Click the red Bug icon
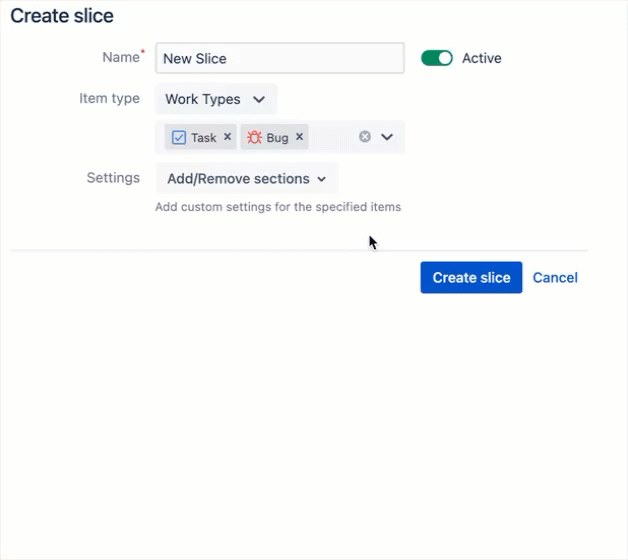This screenshot has width=628, height=560. [254, 138]
